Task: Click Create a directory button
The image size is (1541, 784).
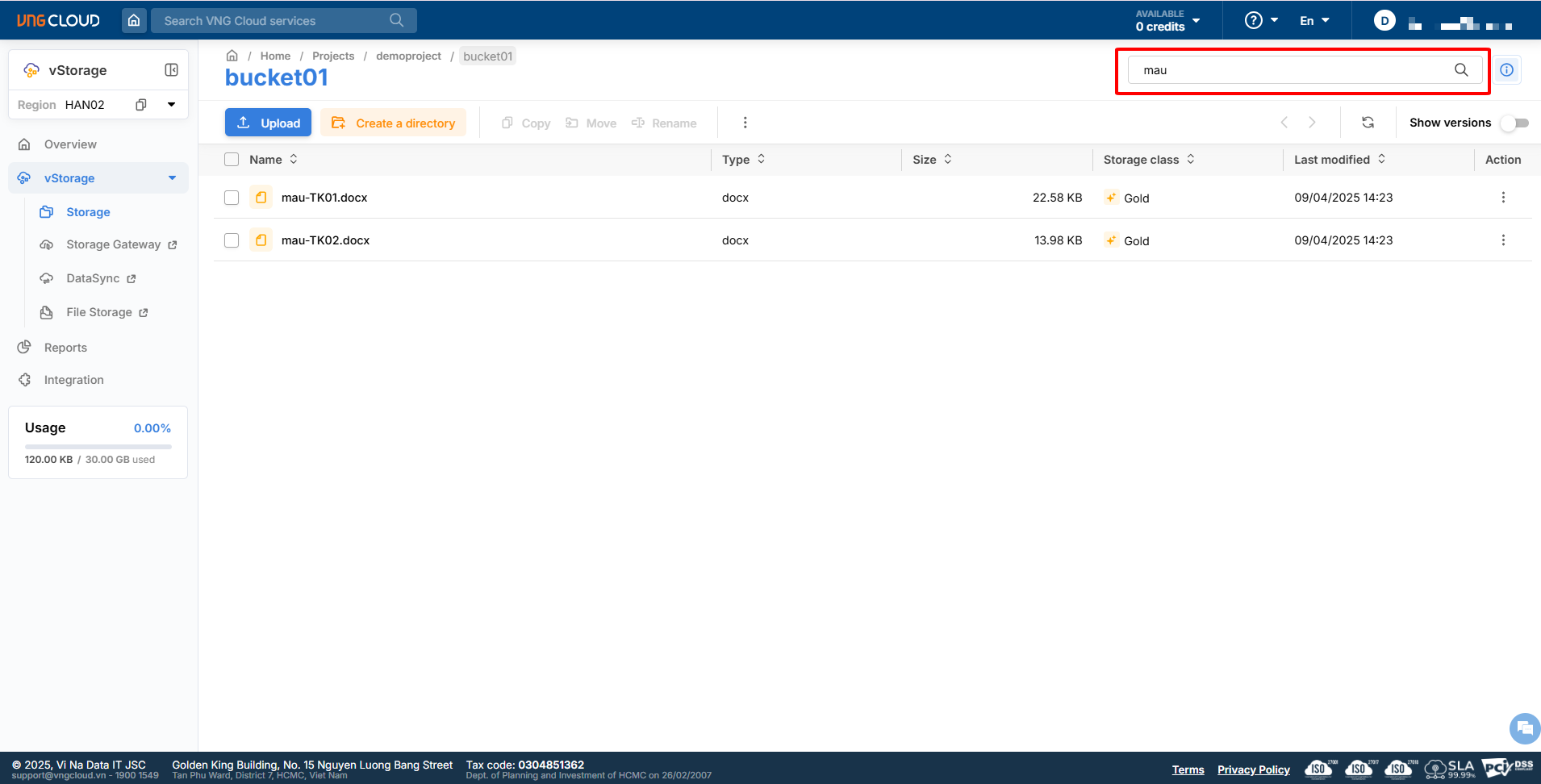Action: point(393,123)
